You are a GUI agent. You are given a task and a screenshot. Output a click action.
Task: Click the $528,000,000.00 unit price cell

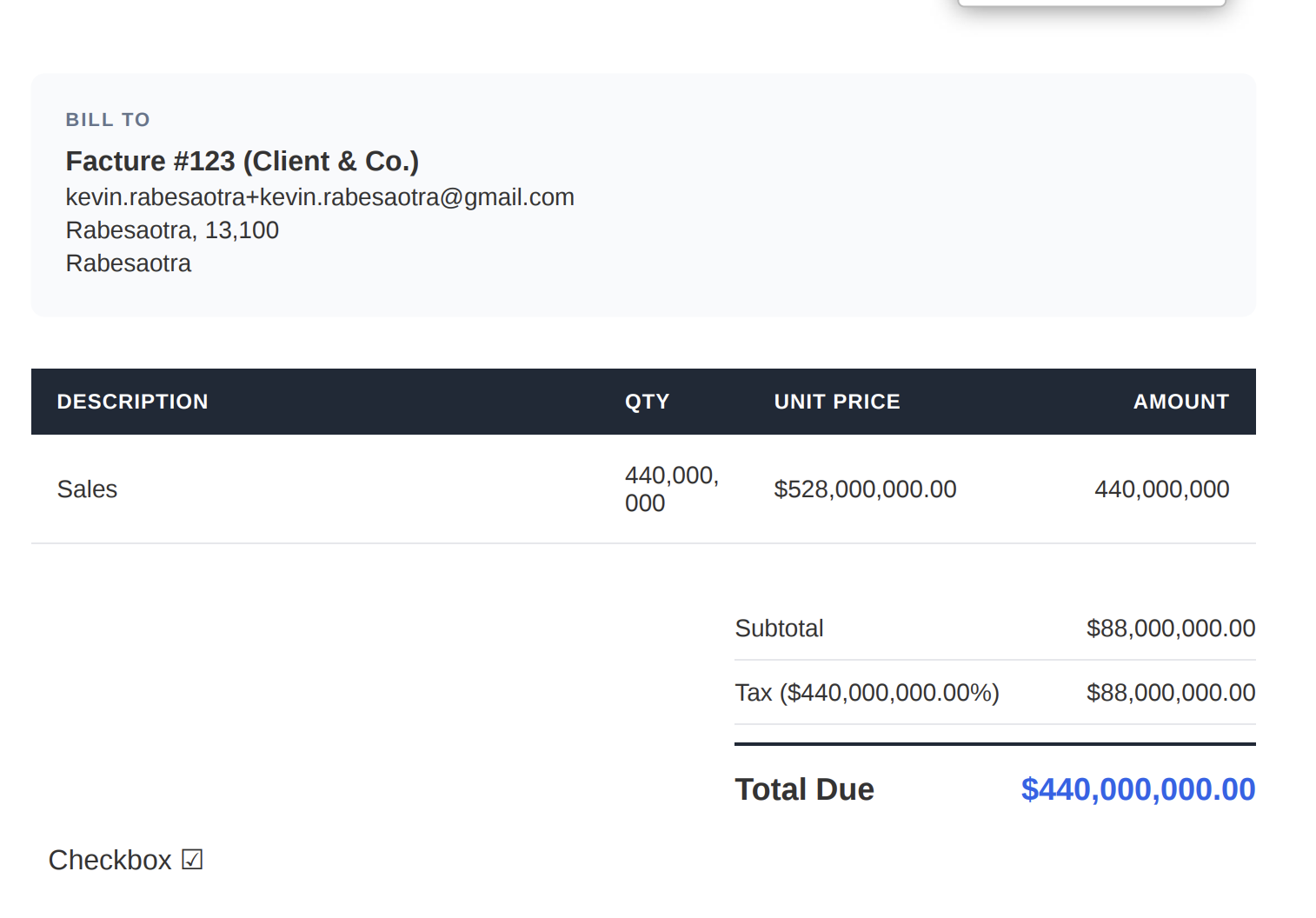pos(865,489)
